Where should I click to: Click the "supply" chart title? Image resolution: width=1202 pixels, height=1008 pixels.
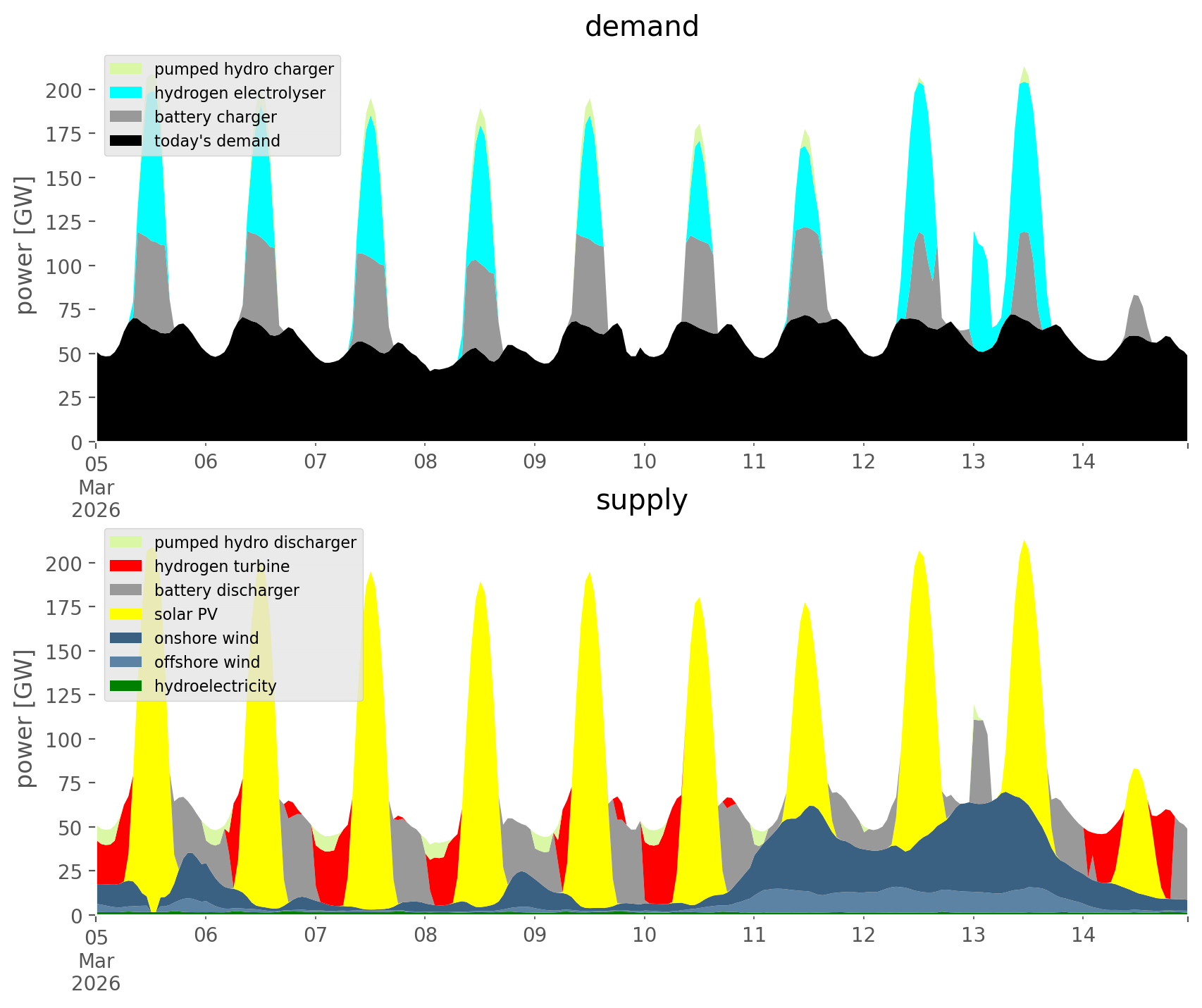point(641,500)
